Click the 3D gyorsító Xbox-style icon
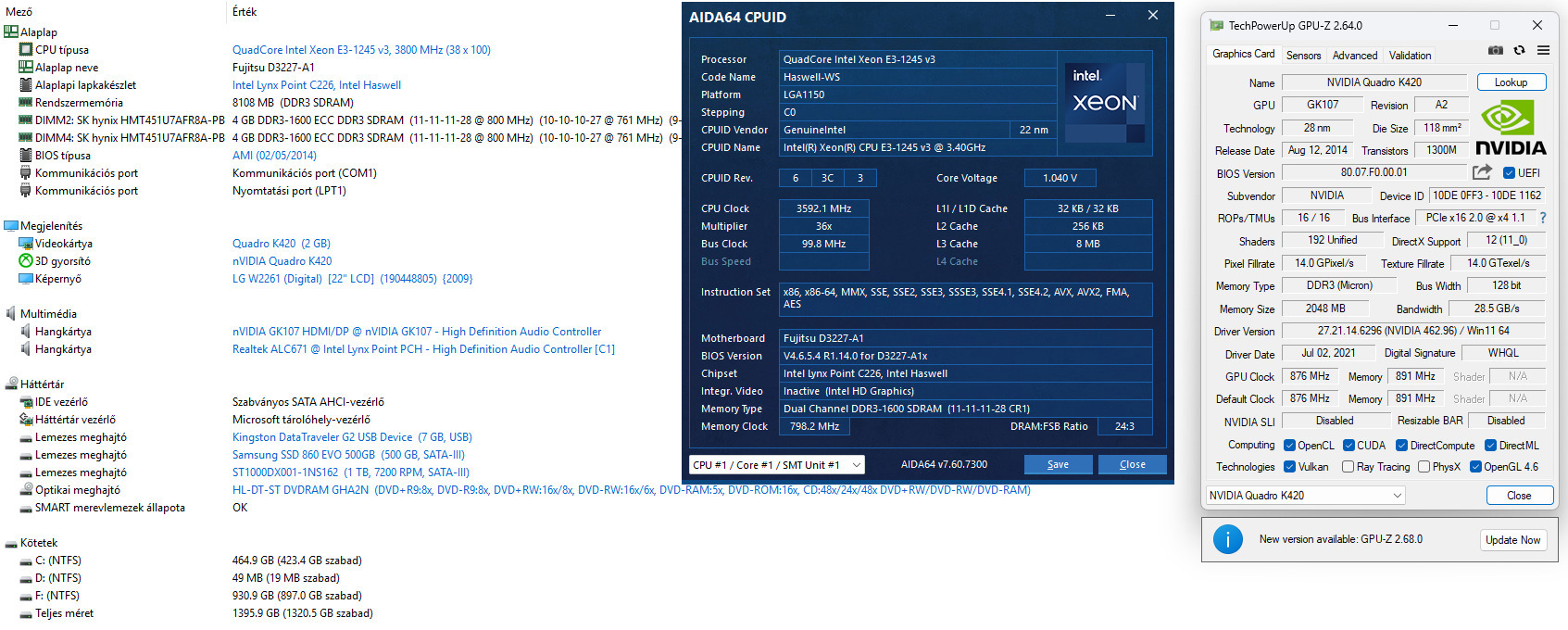This screenshot has width=1568, height=630. coord(26,260)
